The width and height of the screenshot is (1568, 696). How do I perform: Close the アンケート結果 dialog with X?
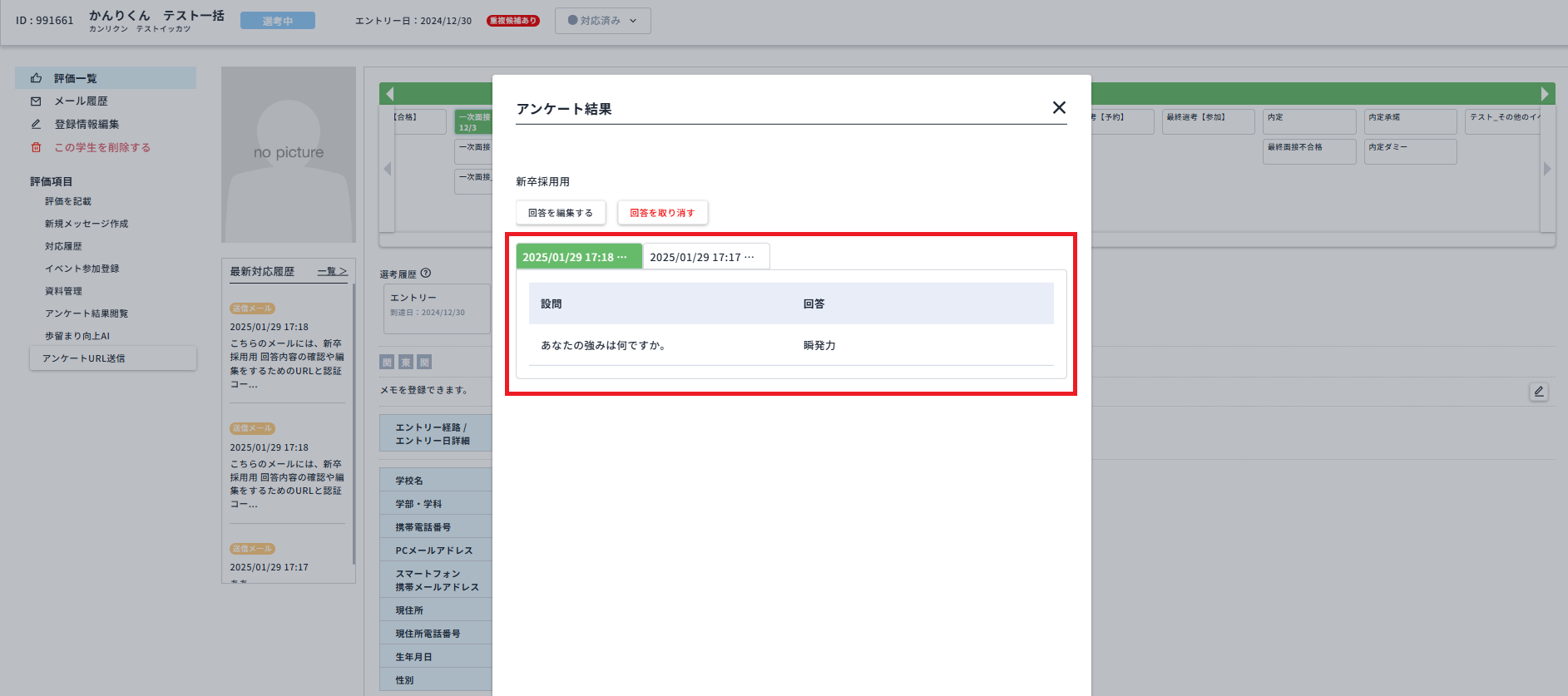click(x=1059, y=108)
